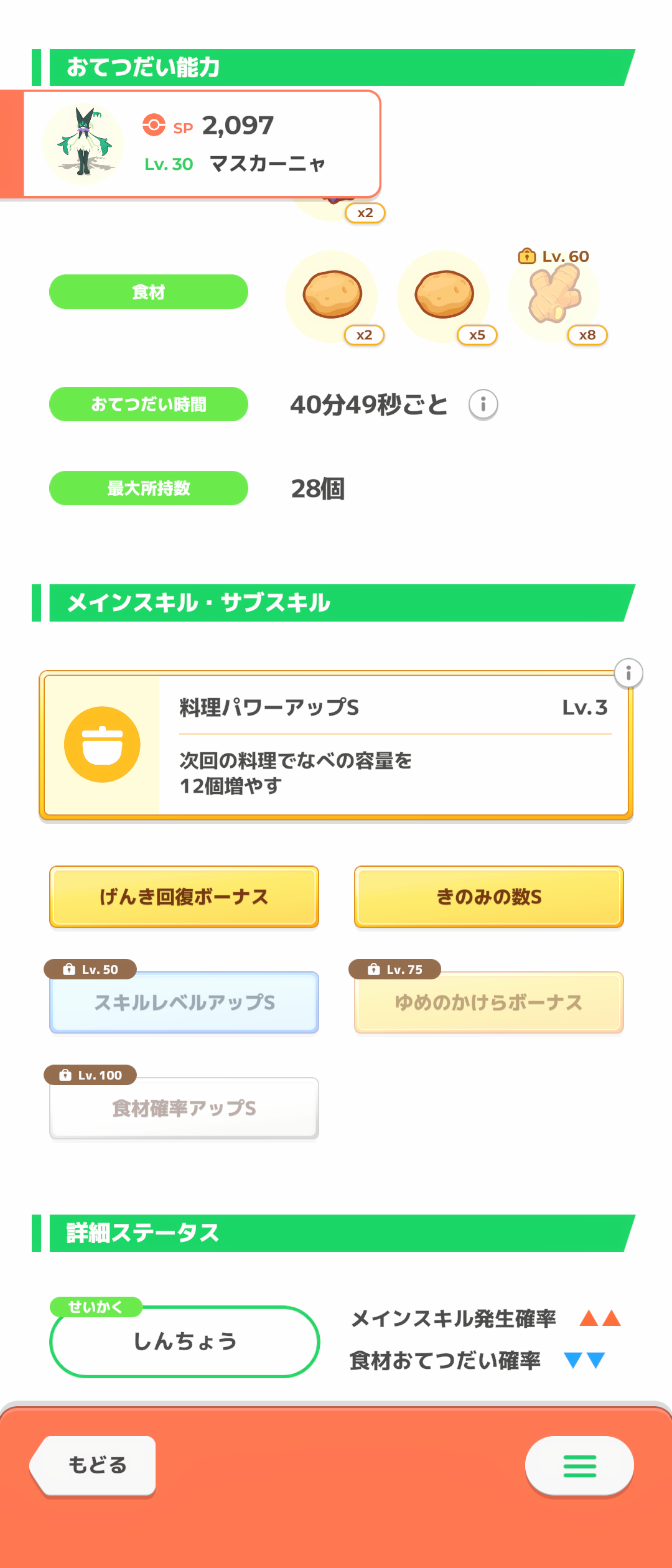Tap locked ゆめのかけらボーナス sub skill
The image size is (672, 1568).
pyautogui.click(x=489, y=1002)
